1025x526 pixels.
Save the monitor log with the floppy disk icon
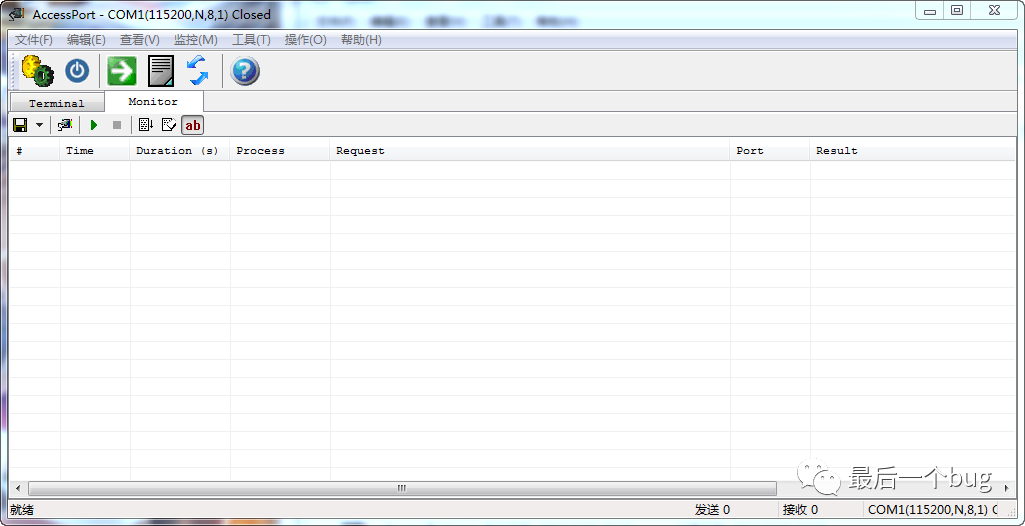coord(19,125)
